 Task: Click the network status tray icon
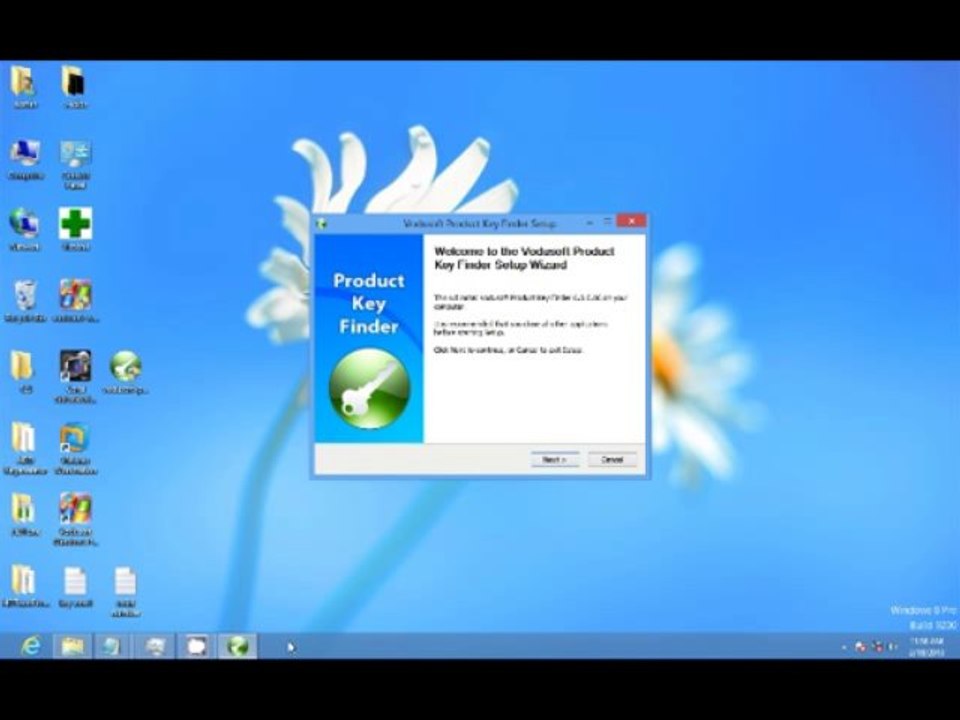click(x=878, y=646)
